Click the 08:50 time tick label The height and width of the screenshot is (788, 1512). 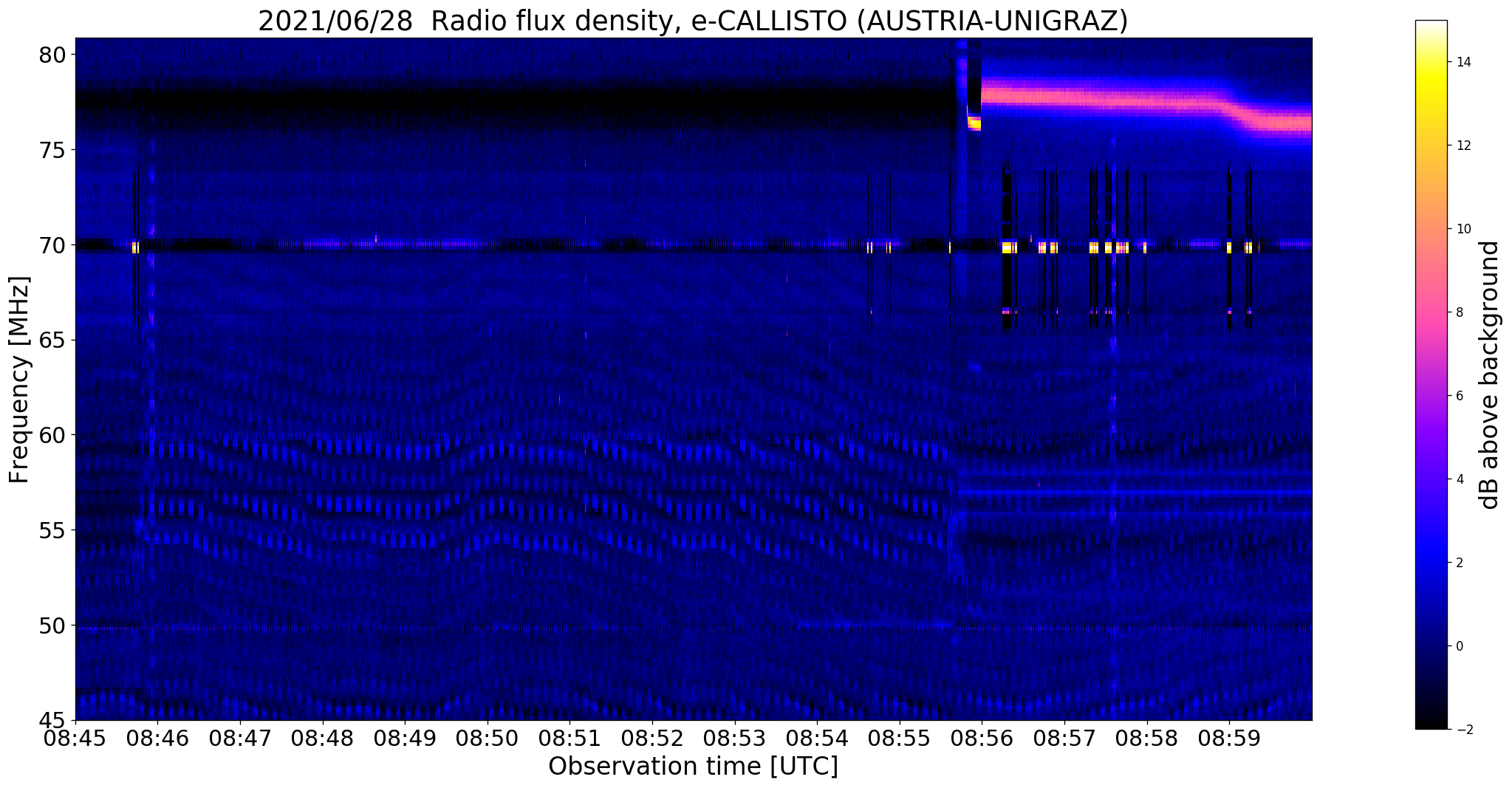[488, 738]
